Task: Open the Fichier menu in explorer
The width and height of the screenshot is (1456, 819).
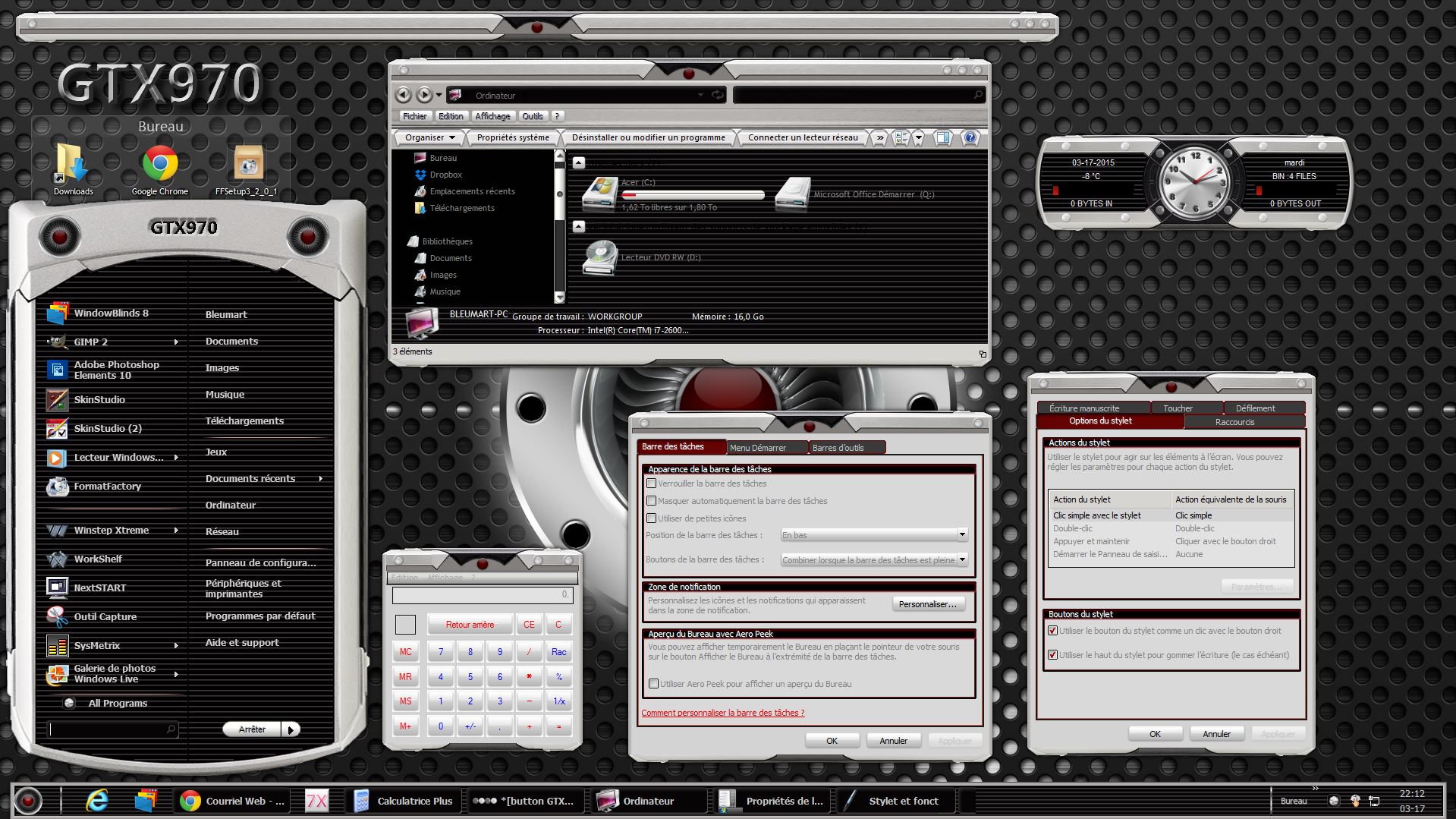Action: (414, 116)
